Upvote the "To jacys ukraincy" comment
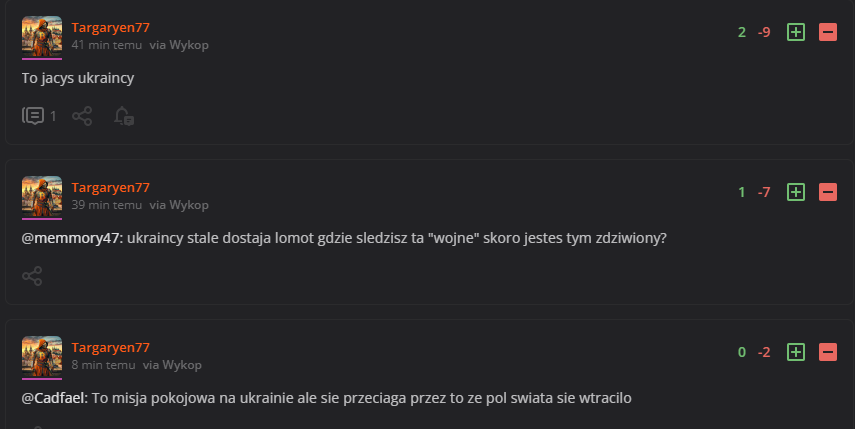Viewport: 855px width, 429px height. coord(796,32)
